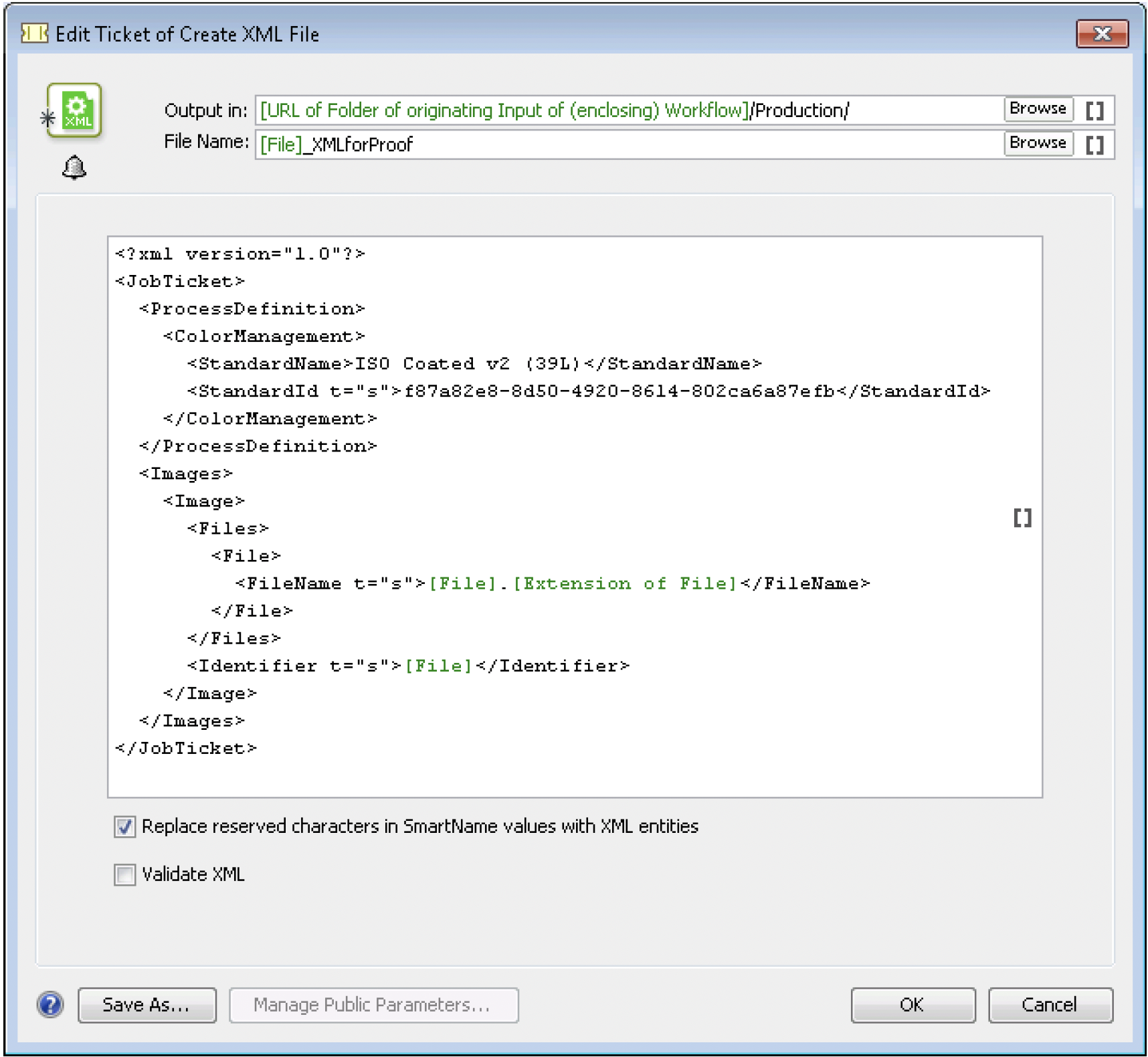The width and height of the screenshot is (1148, 1057).
Task: Confirm with OK button
Action: [x=913, y=1005]
